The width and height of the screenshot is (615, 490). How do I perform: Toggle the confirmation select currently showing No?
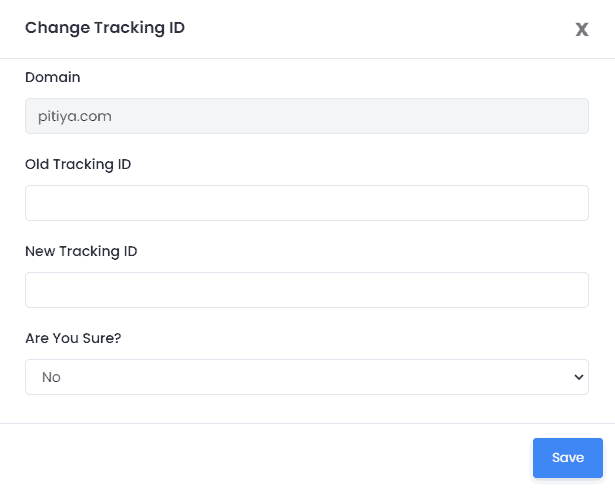pos(307,377)
